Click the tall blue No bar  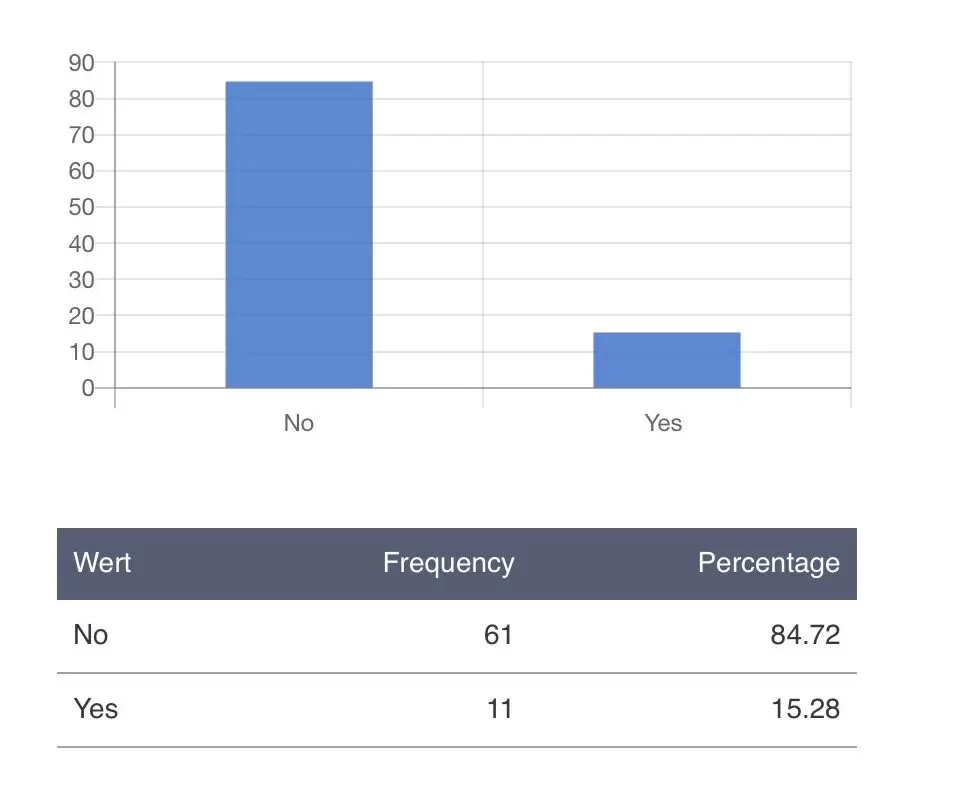tap(299, 235)
